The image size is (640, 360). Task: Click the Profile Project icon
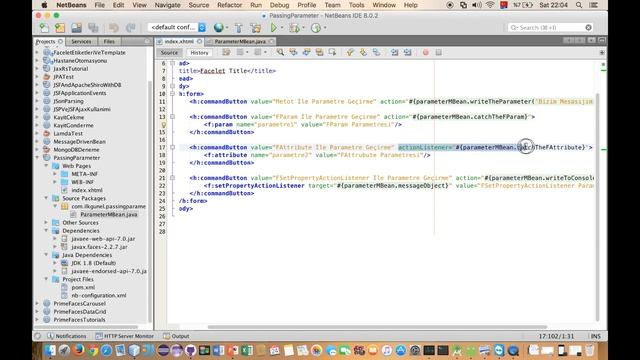316,28
